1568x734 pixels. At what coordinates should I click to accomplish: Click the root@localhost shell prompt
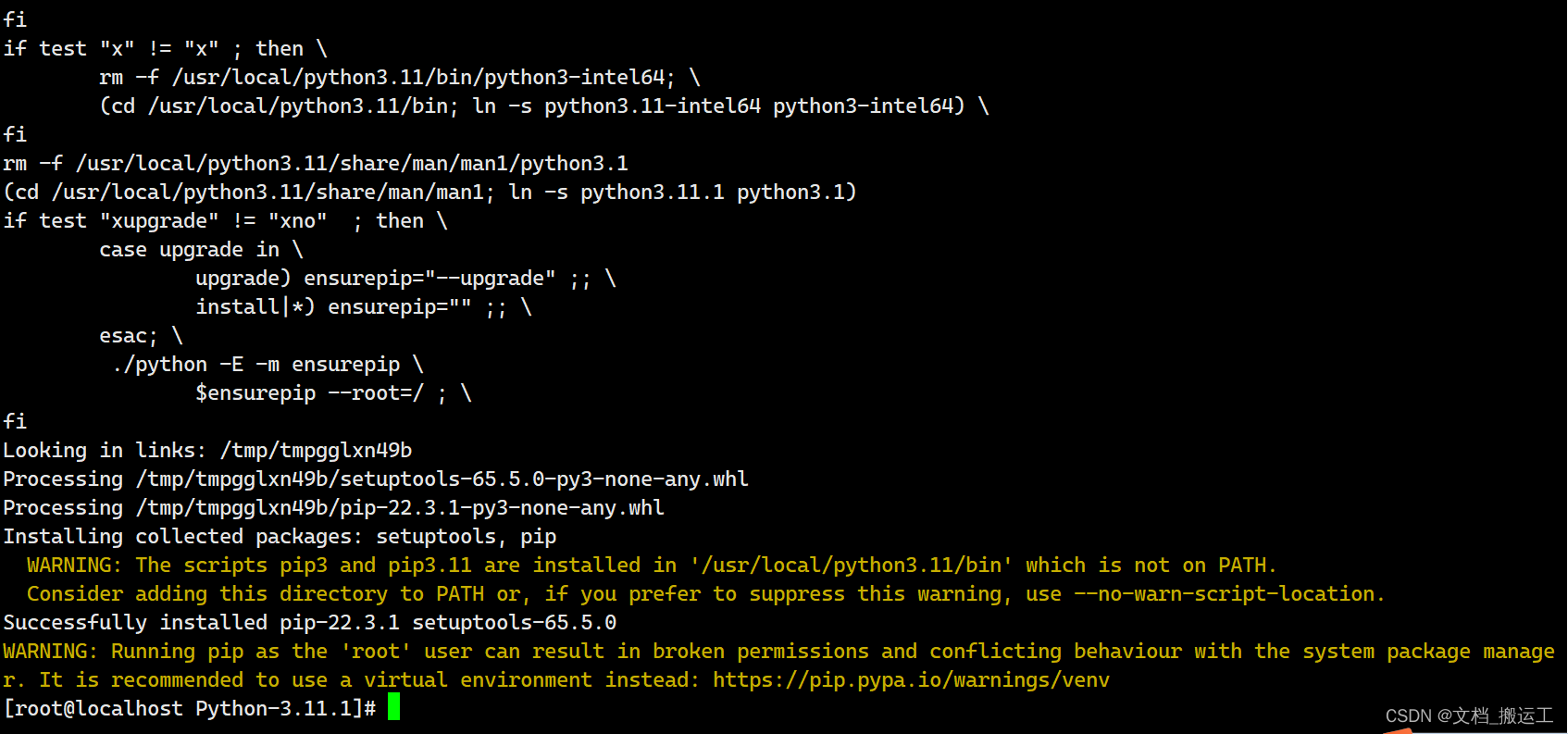[190, 709]
